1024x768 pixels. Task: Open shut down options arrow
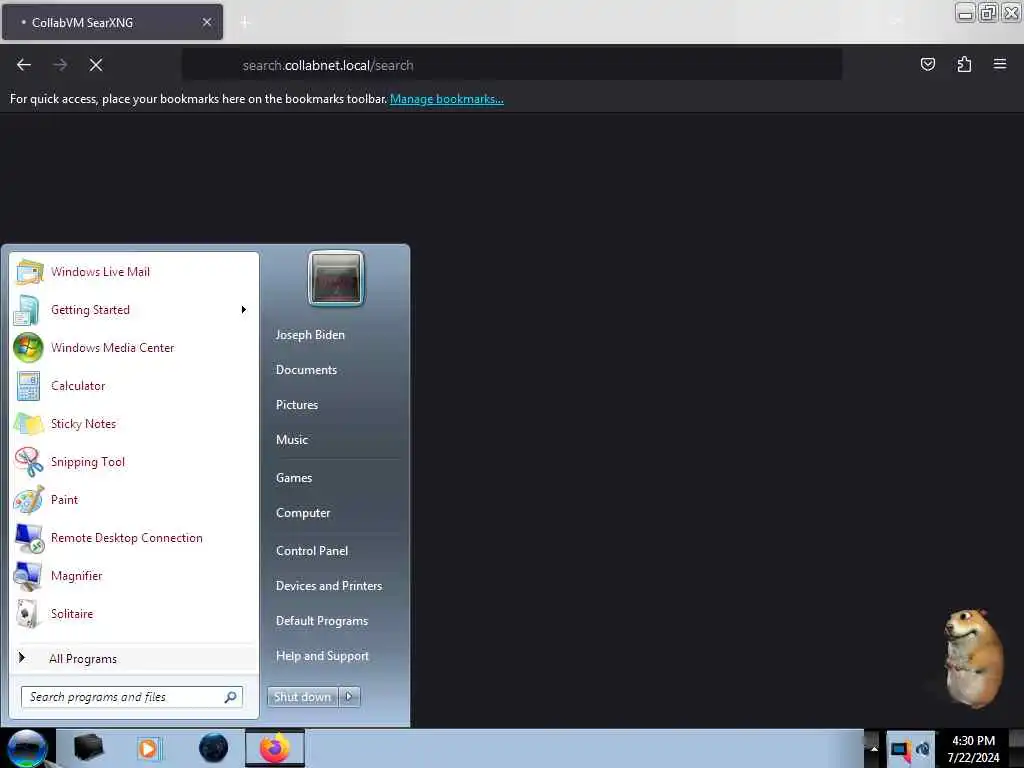pyautogui.click(x=349, y=697)
